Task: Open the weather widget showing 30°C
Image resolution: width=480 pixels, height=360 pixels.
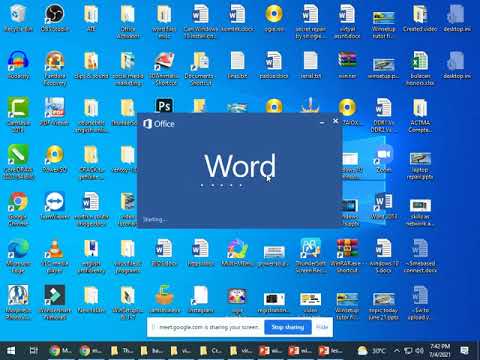Action: pos(372,351)
